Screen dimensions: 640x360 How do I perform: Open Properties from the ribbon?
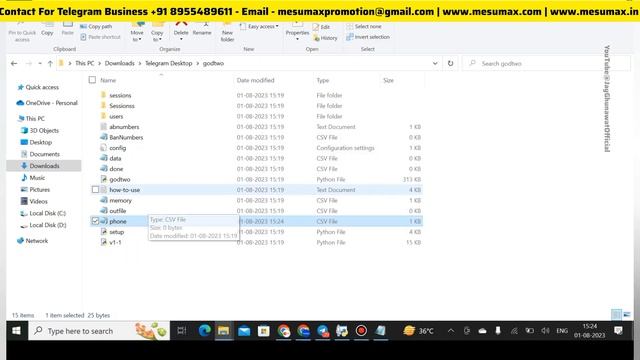pos(297,31)
